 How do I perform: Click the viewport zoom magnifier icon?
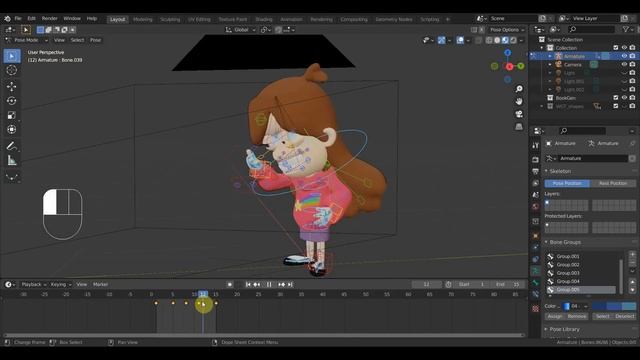click(519, 89)
